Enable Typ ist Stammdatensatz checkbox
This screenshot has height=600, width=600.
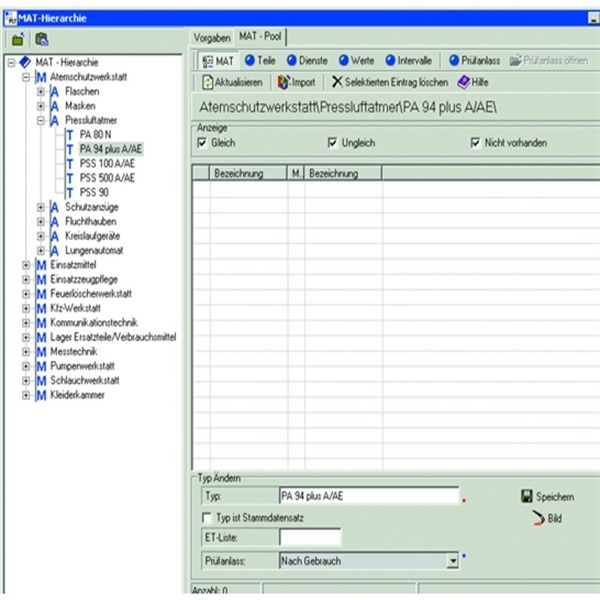206,518
